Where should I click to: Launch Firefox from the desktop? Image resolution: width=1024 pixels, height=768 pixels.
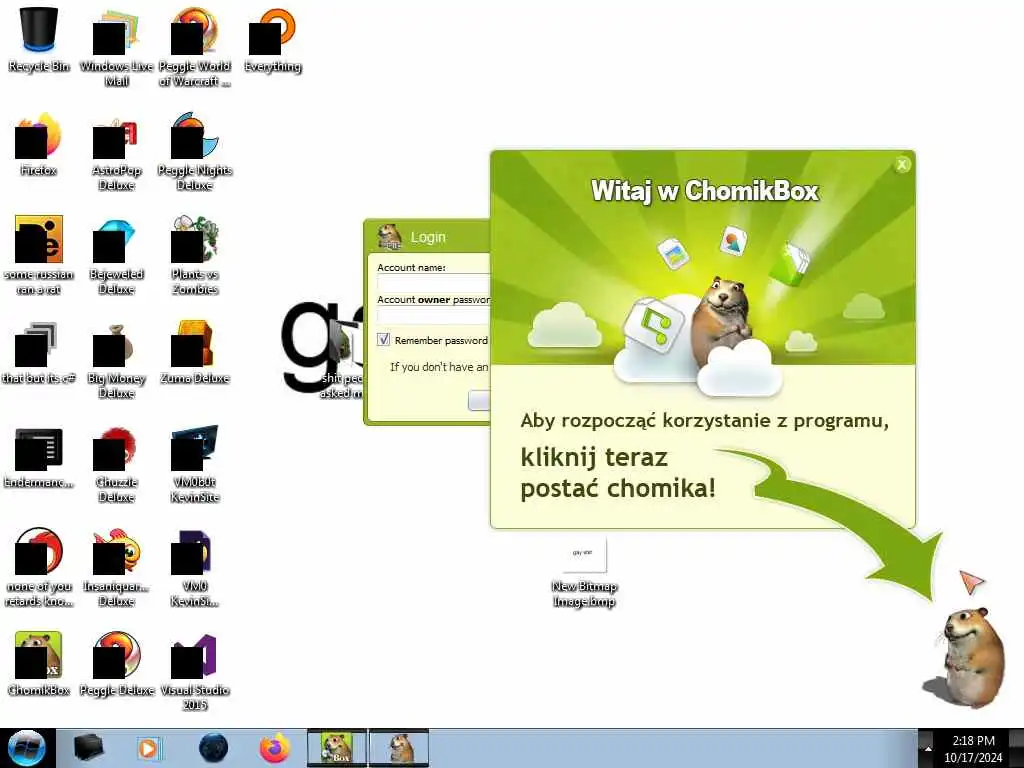click(x=39, y=144)
